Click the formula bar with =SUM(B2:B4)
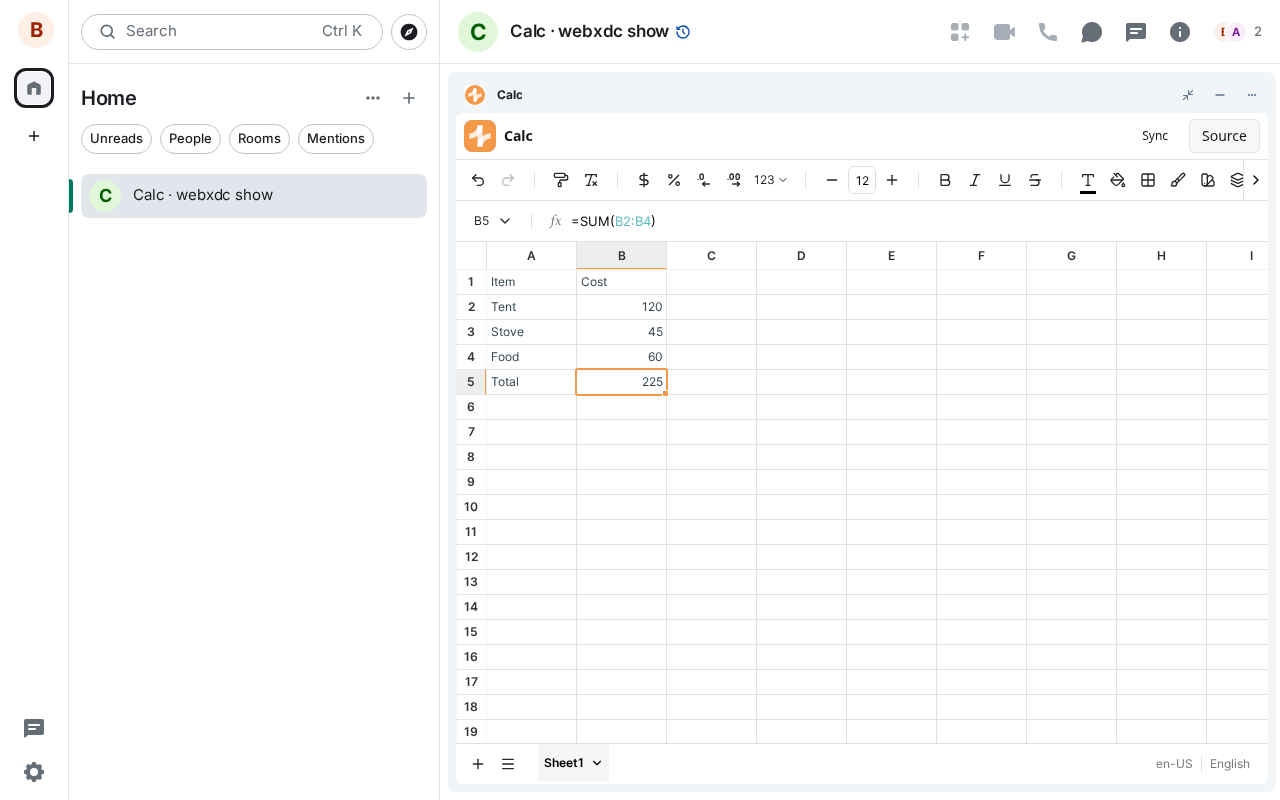Image resolution: width=1280 pixels, height=800 pixels. click(x=915, y=221)
